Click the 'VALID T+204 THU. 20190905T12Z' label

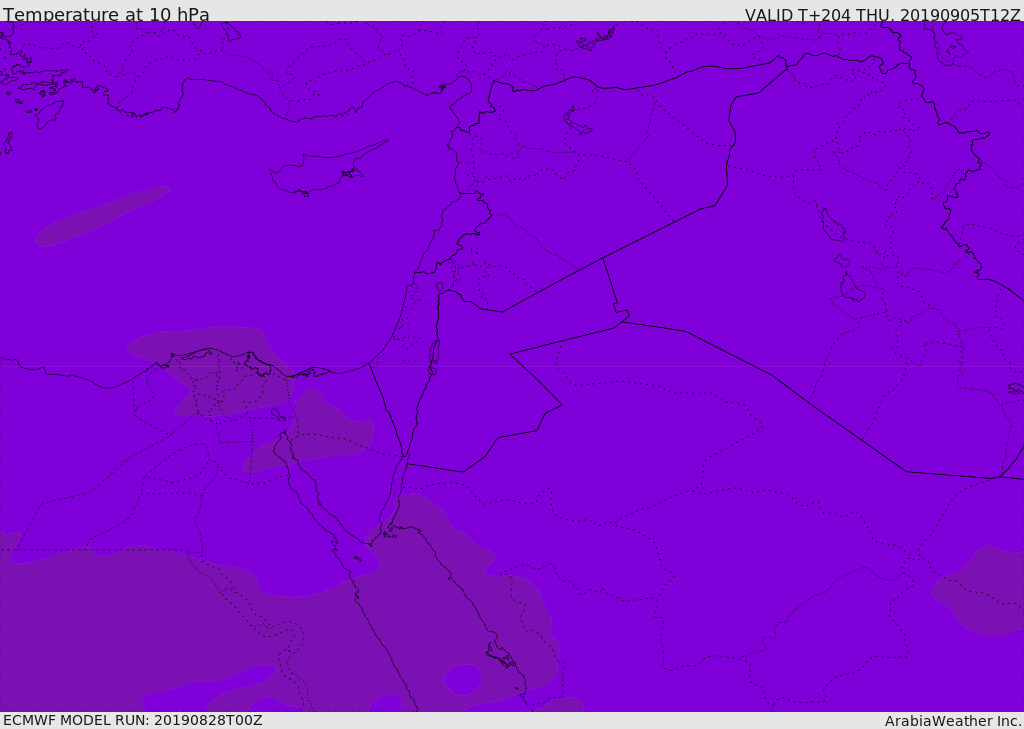tap(882, 15)
